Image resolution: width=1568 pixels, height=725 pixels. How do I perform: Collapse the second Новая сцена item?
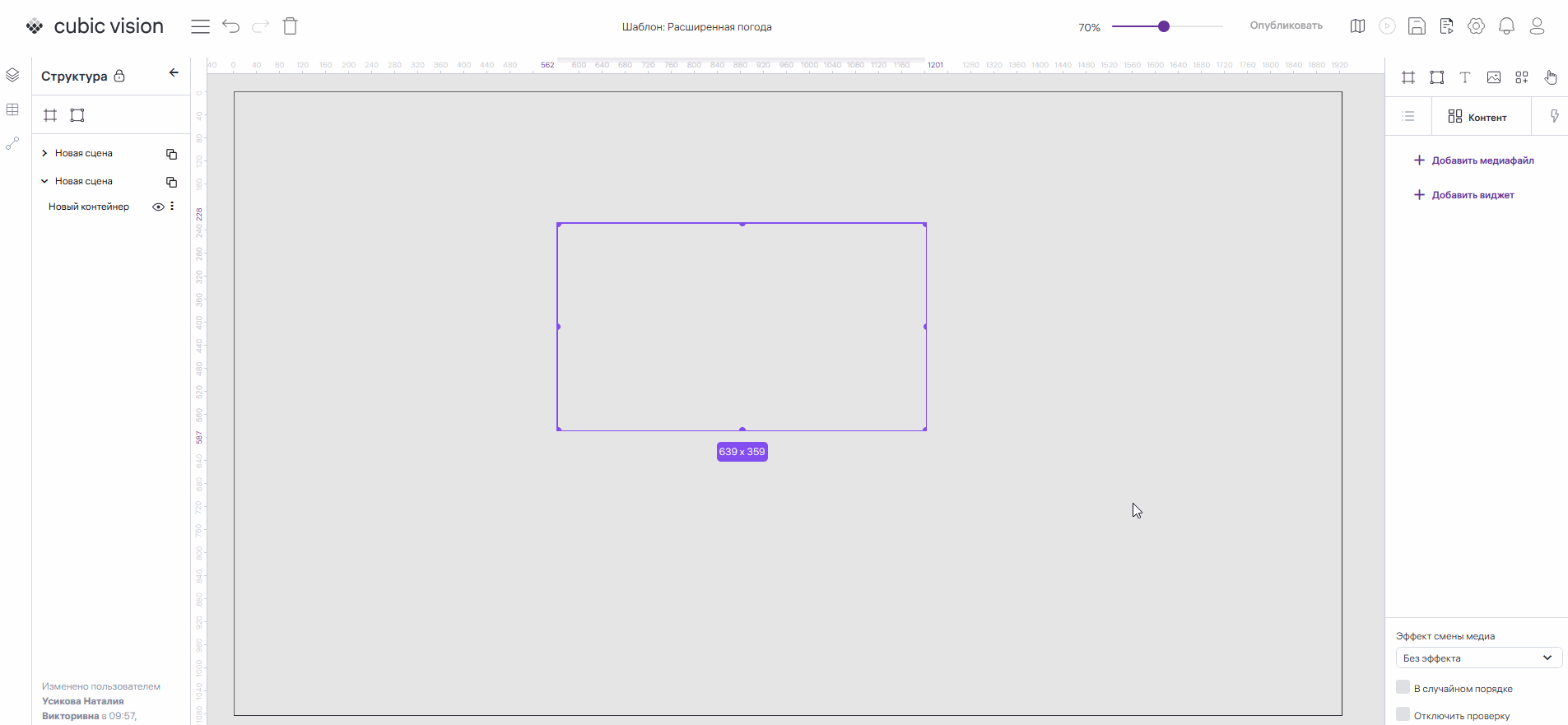[x=44, y=181]
